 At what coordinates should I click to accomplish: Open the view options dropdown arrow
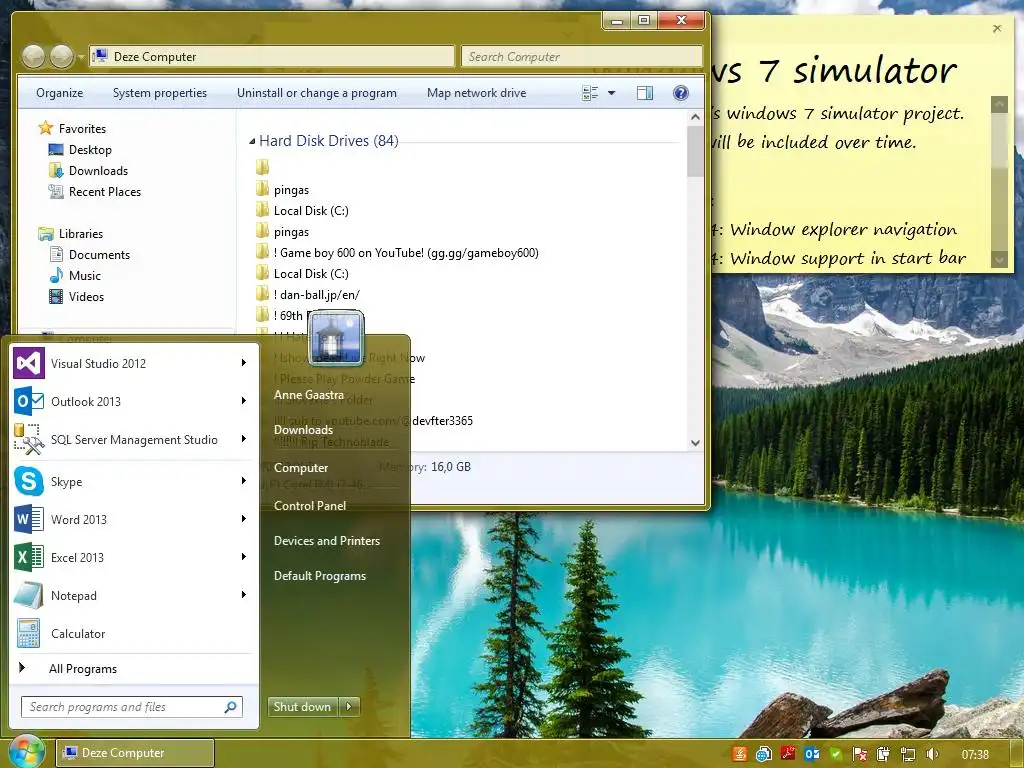(x=611, y=93)
